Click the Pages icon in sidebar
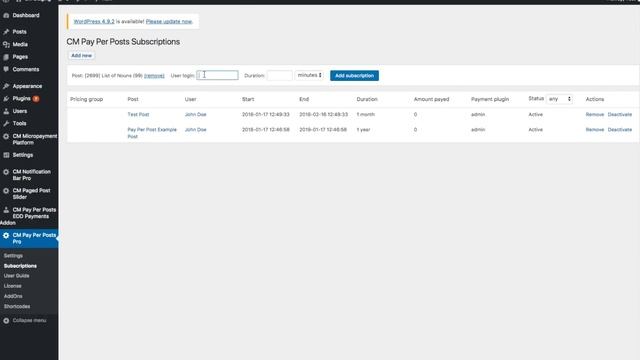The image size is (640, 360). 6,57
